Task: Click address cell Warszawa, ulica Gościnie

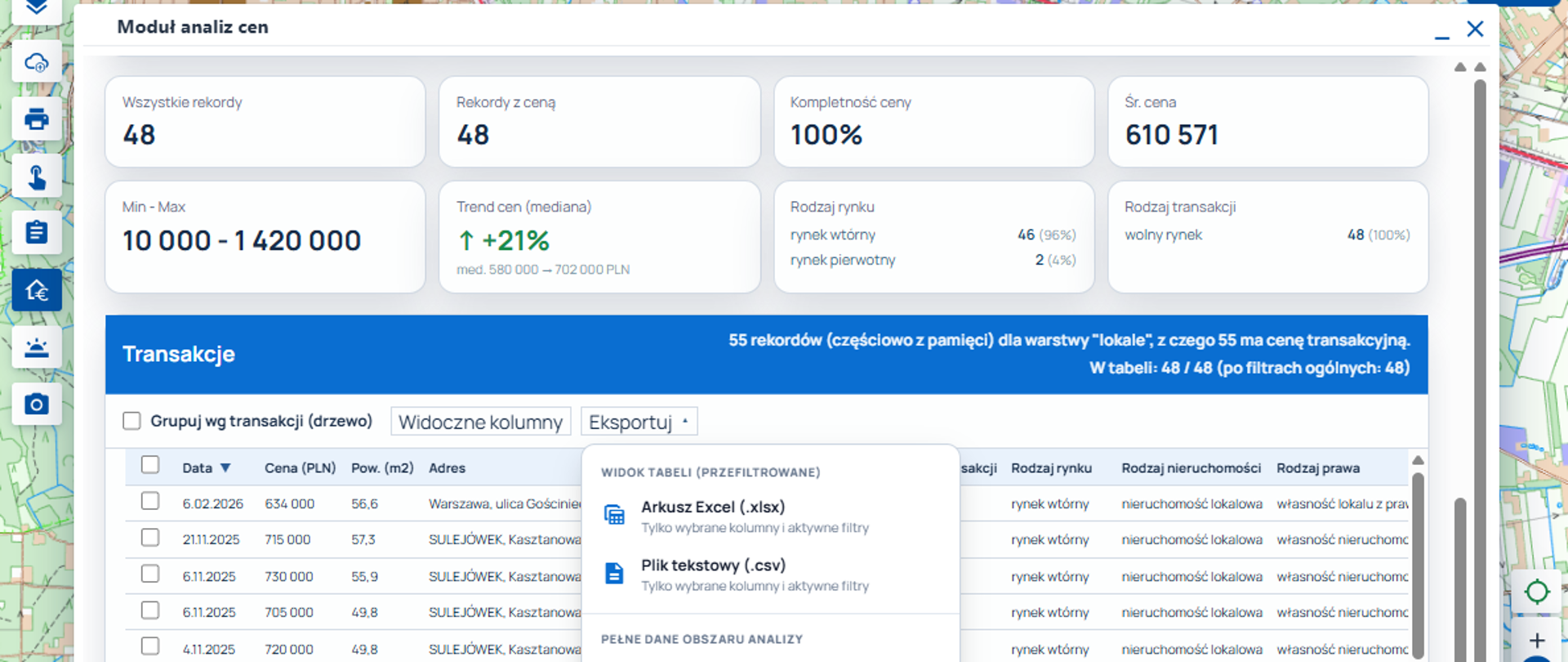Action: (505, 504)
